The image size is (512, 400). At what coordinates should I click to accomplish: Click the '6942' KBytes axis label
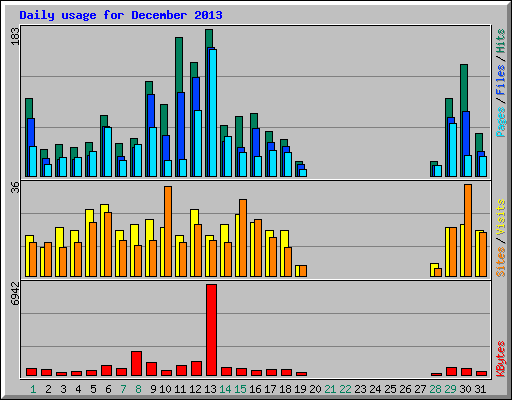click(x=15, y=294)
